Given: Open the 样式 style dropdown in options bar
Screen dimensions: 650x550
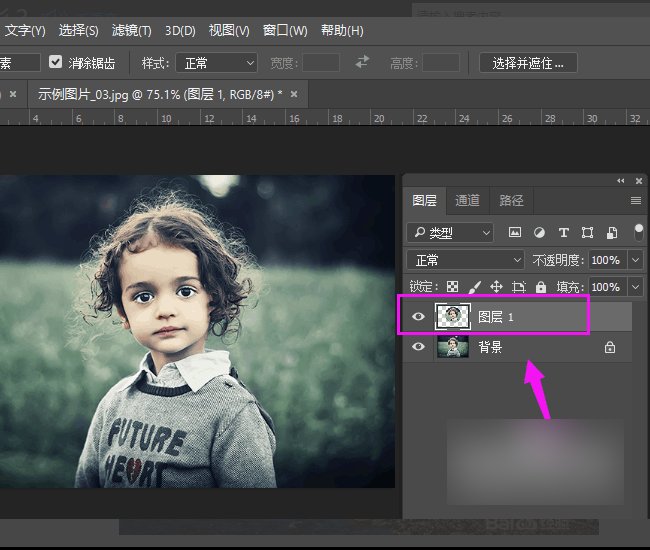Looking at the screenshot, I should point(217,62).
